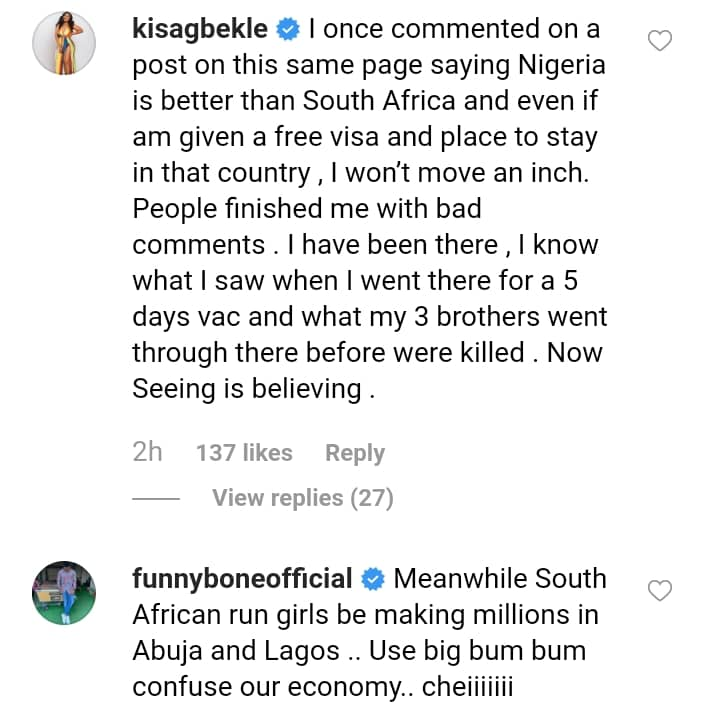Click the short line left of View replies

click(x=155, y=498)
